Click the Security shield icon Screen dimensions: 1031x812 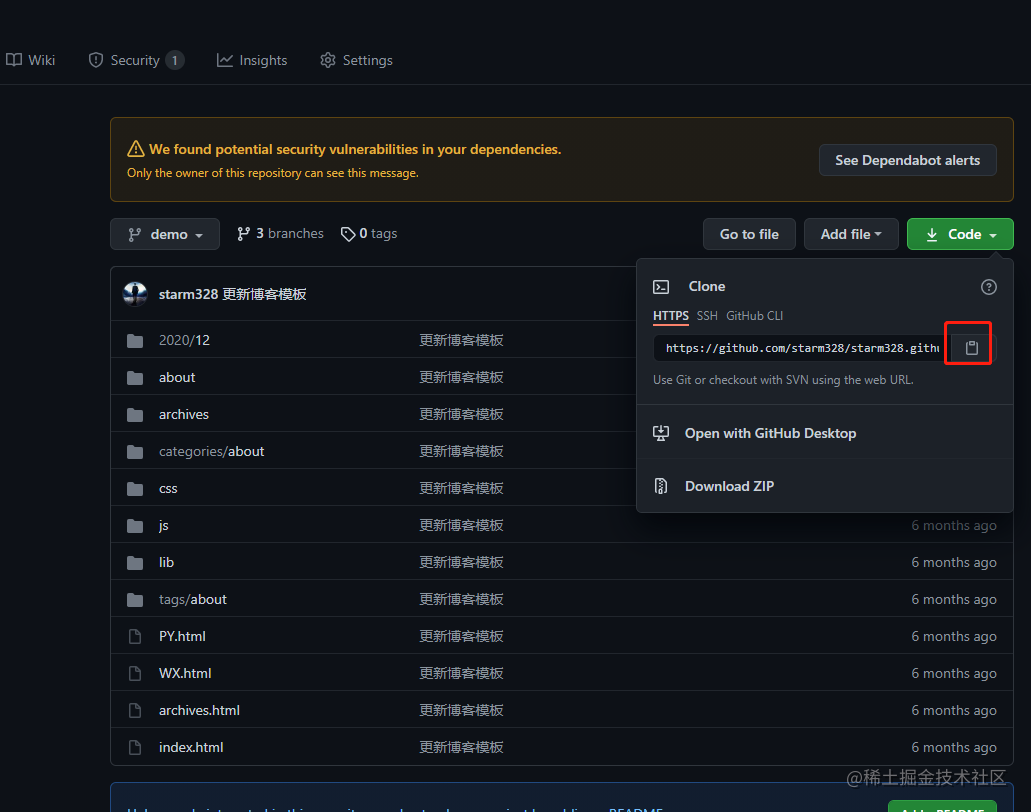pyautogui.click(x=96, y=60)
